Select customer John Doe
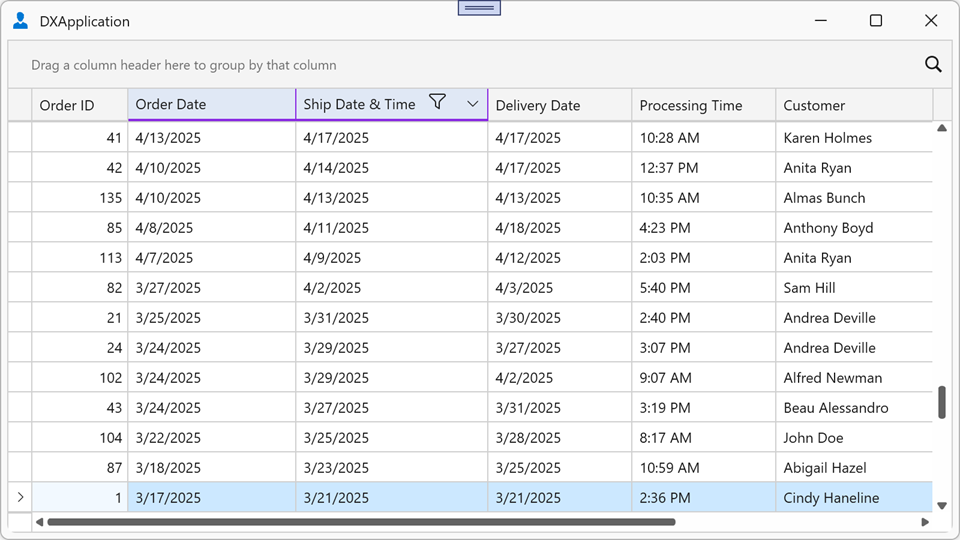This screenshot has width=960, height=540. point(854,438)
